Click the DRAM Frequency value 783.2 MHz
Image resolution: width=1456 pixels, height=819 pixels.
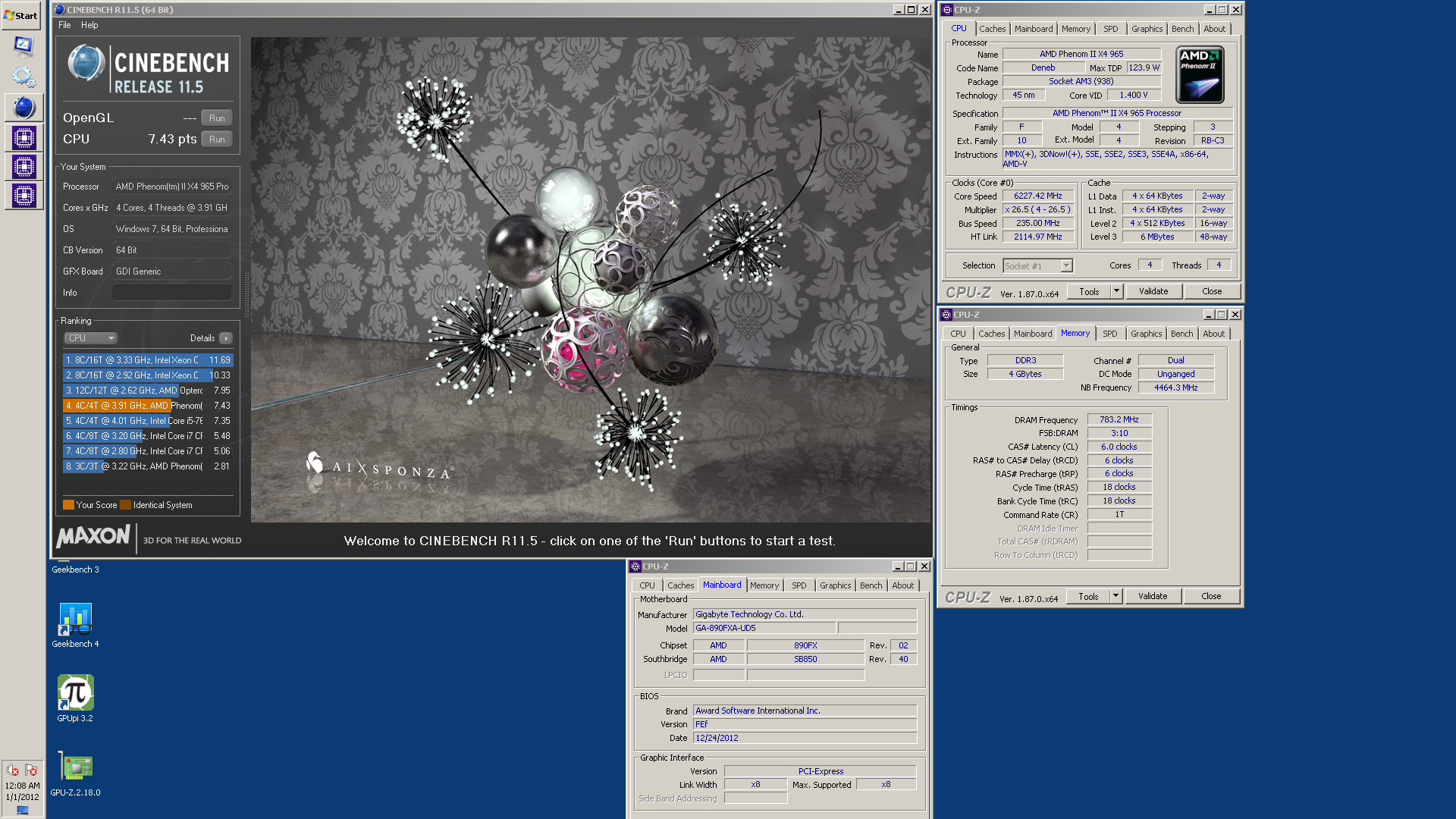point(1119,419)
